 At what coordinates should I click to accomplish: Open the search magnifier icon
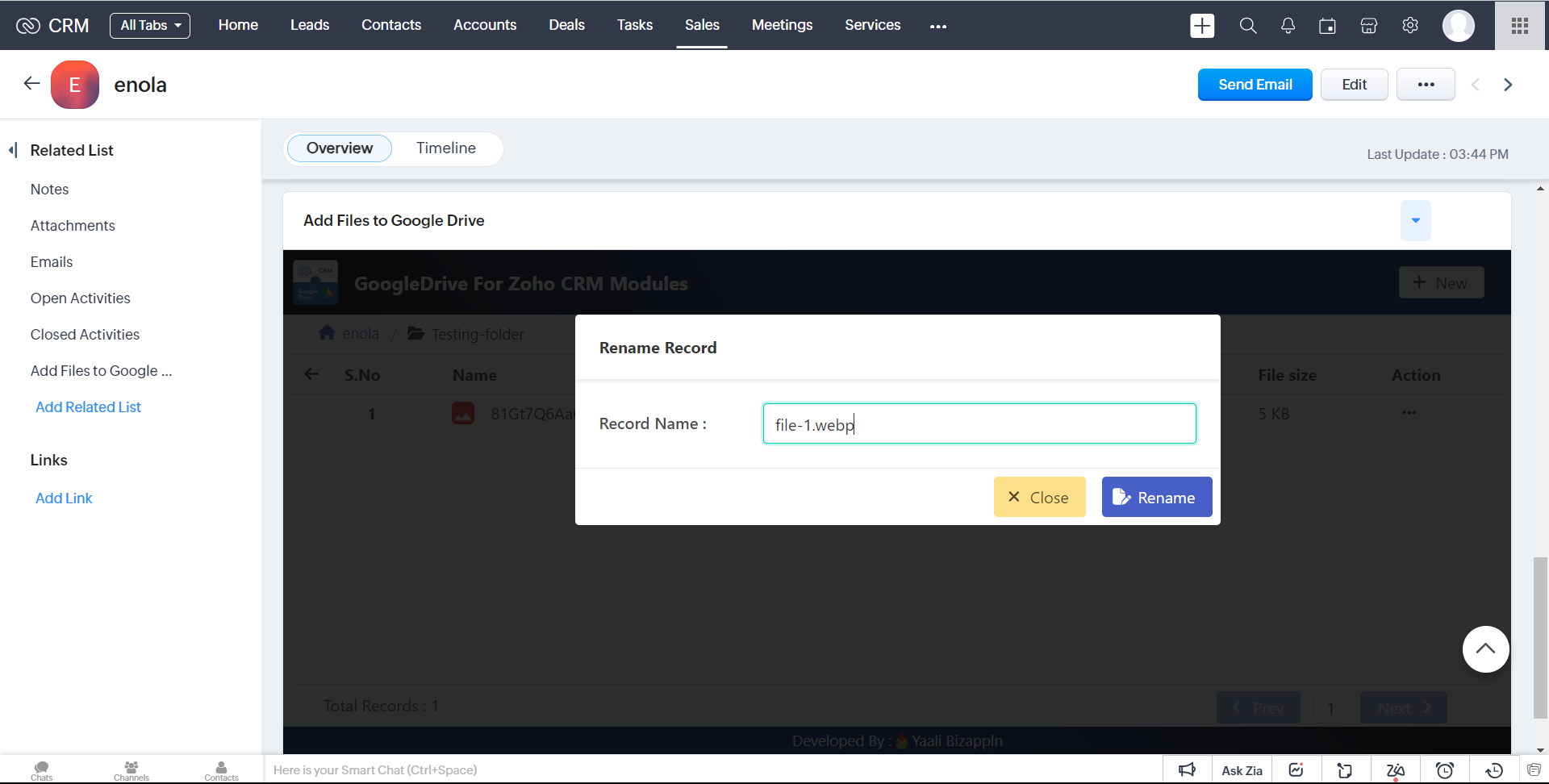click(x=1247, y=26)
